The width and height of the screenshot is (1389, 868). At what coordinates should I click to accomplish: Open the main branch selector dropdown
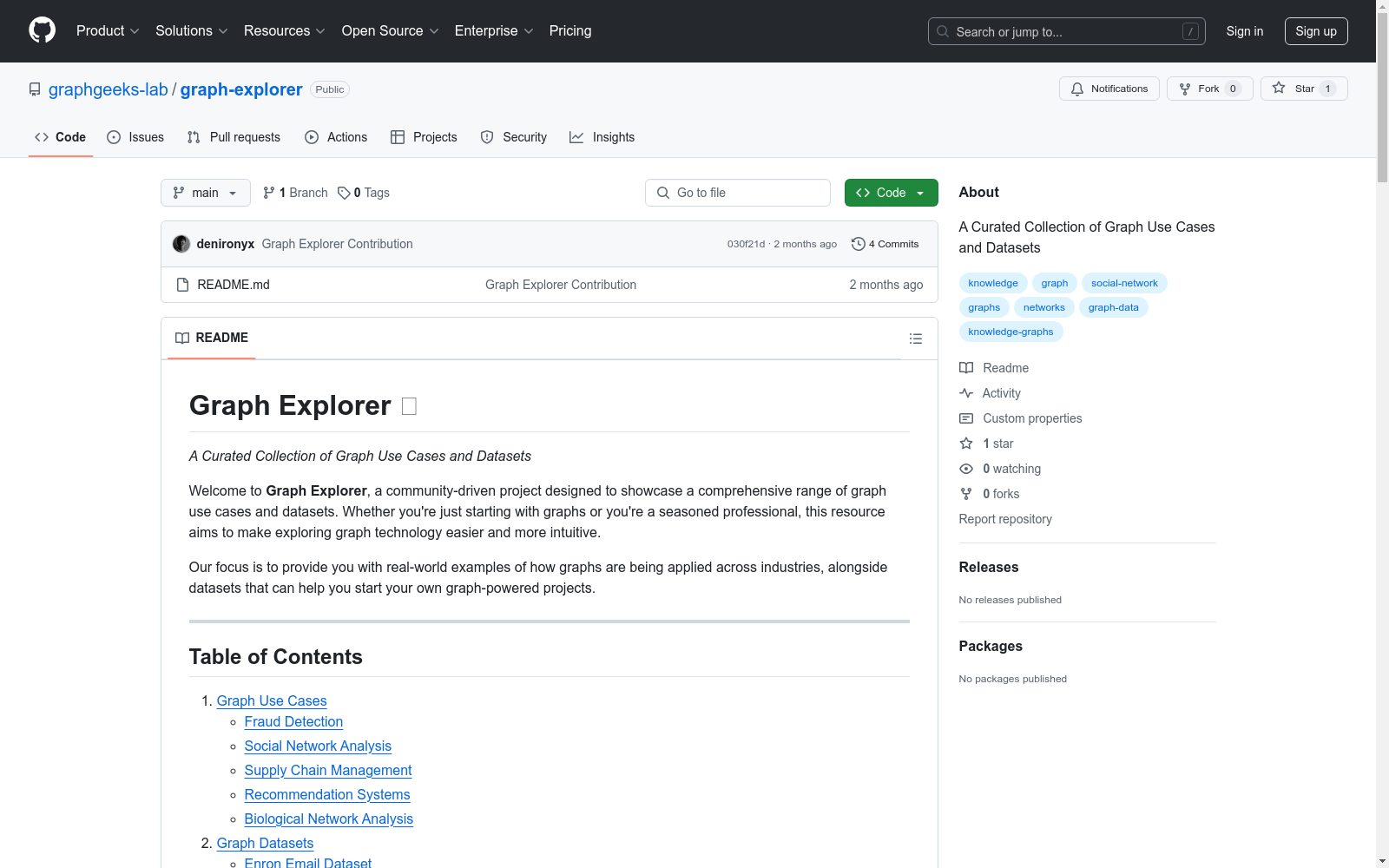pyautogui.click(x=206, y=193)
